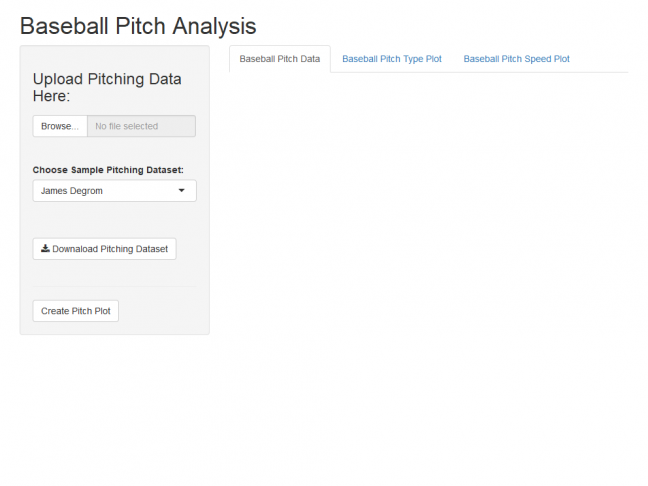This screenshot has height=486, width=648.
Task: Click the 'No file selected' file field
Action: tap(141, 126)
